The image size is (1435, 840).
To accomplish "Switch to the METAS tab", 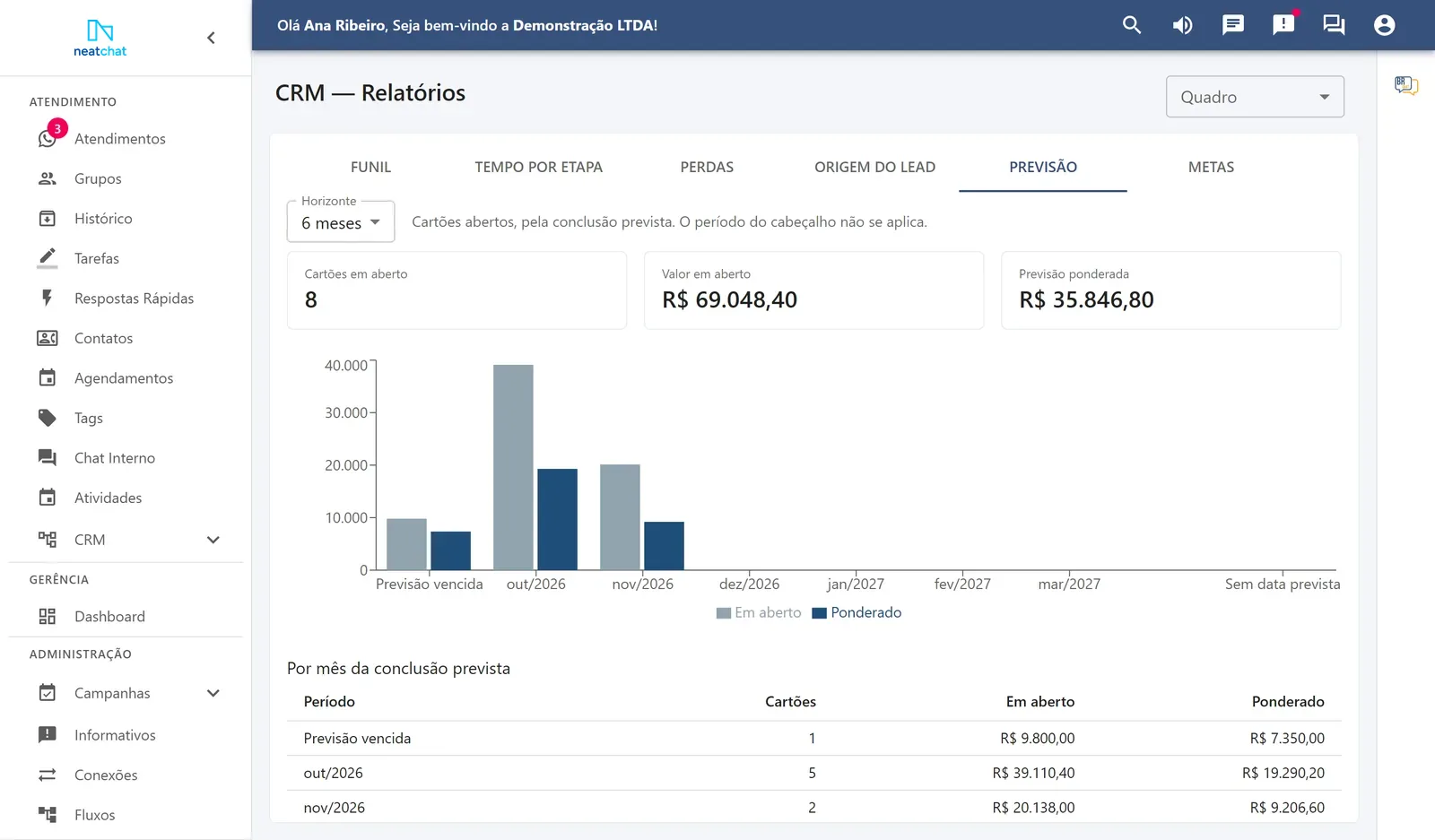I will pyautogui.click(x=1211, y=167).
